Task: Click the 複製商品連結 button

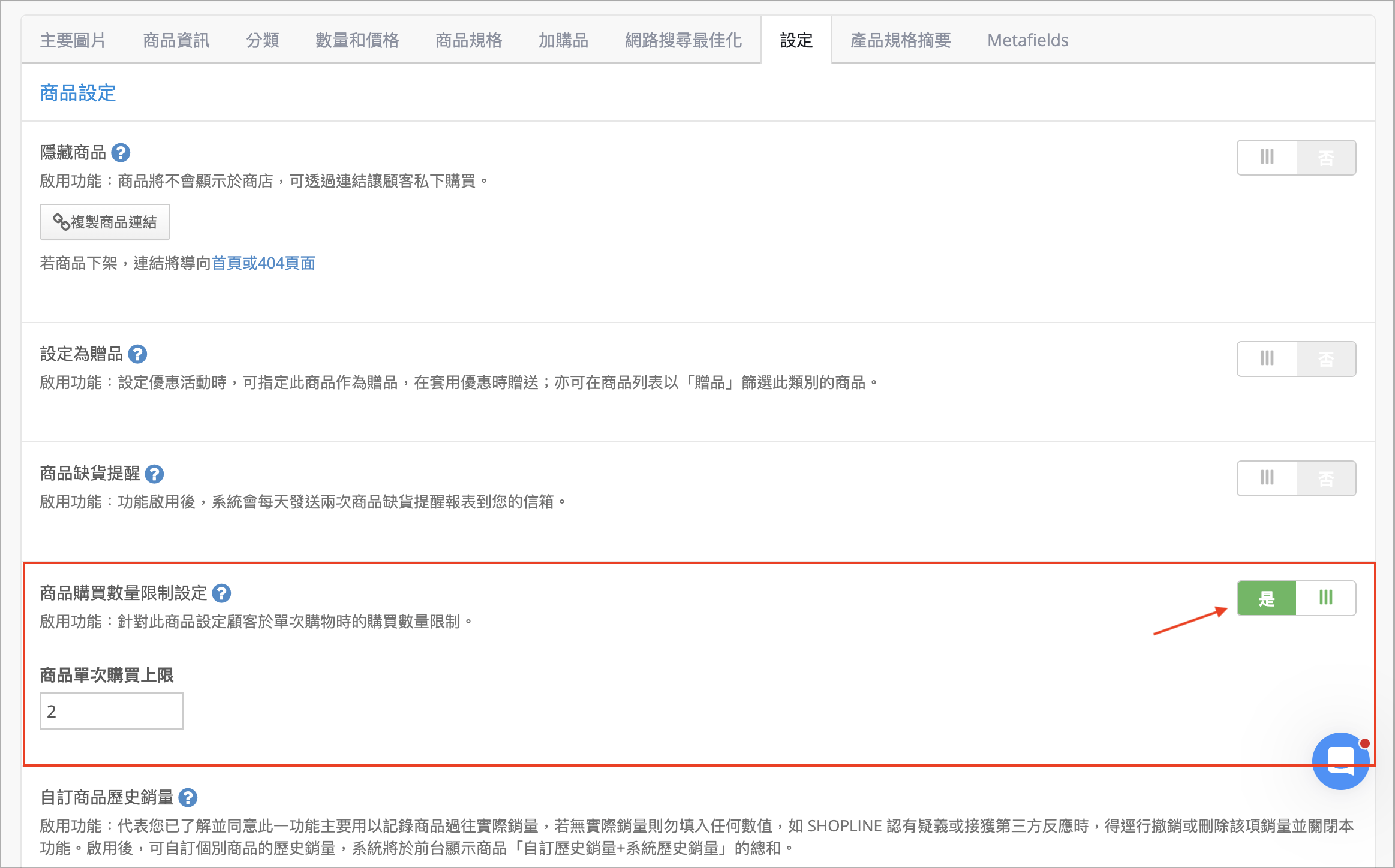Action: coord(105,222)
